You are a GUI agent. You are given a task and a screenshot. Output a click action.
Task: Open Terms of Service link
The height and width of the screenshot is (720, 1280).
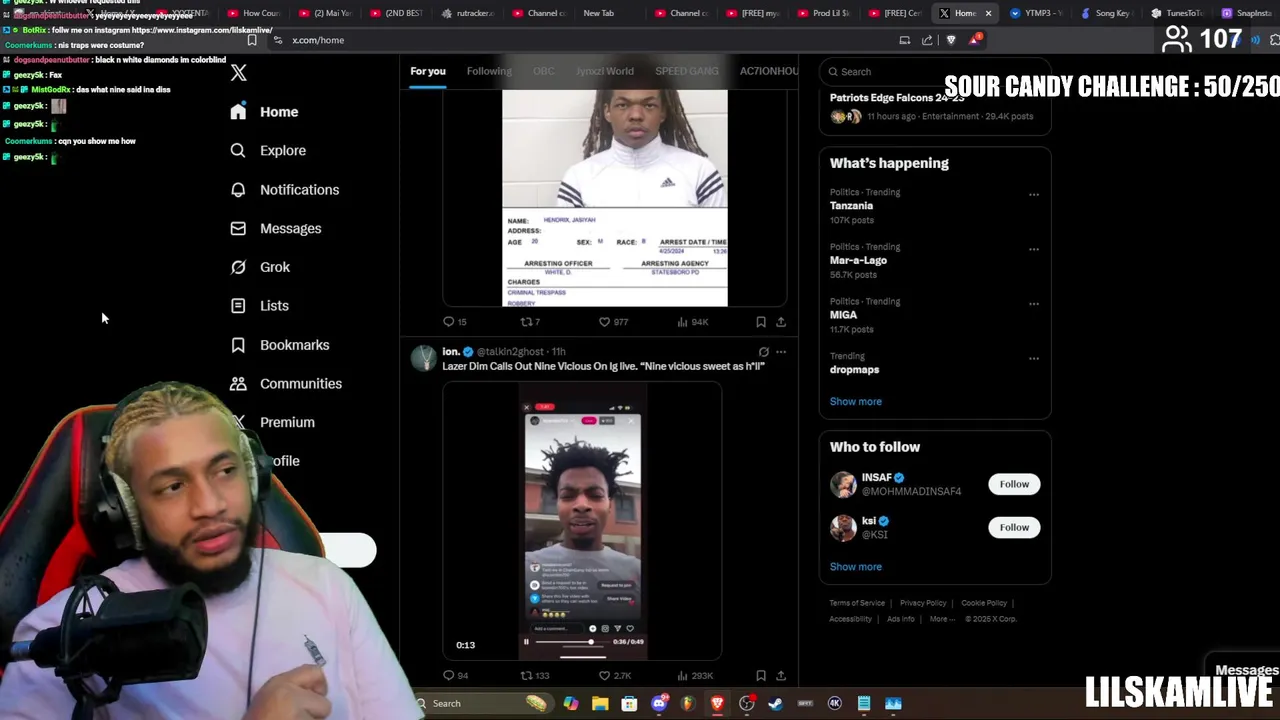point(857,603)
